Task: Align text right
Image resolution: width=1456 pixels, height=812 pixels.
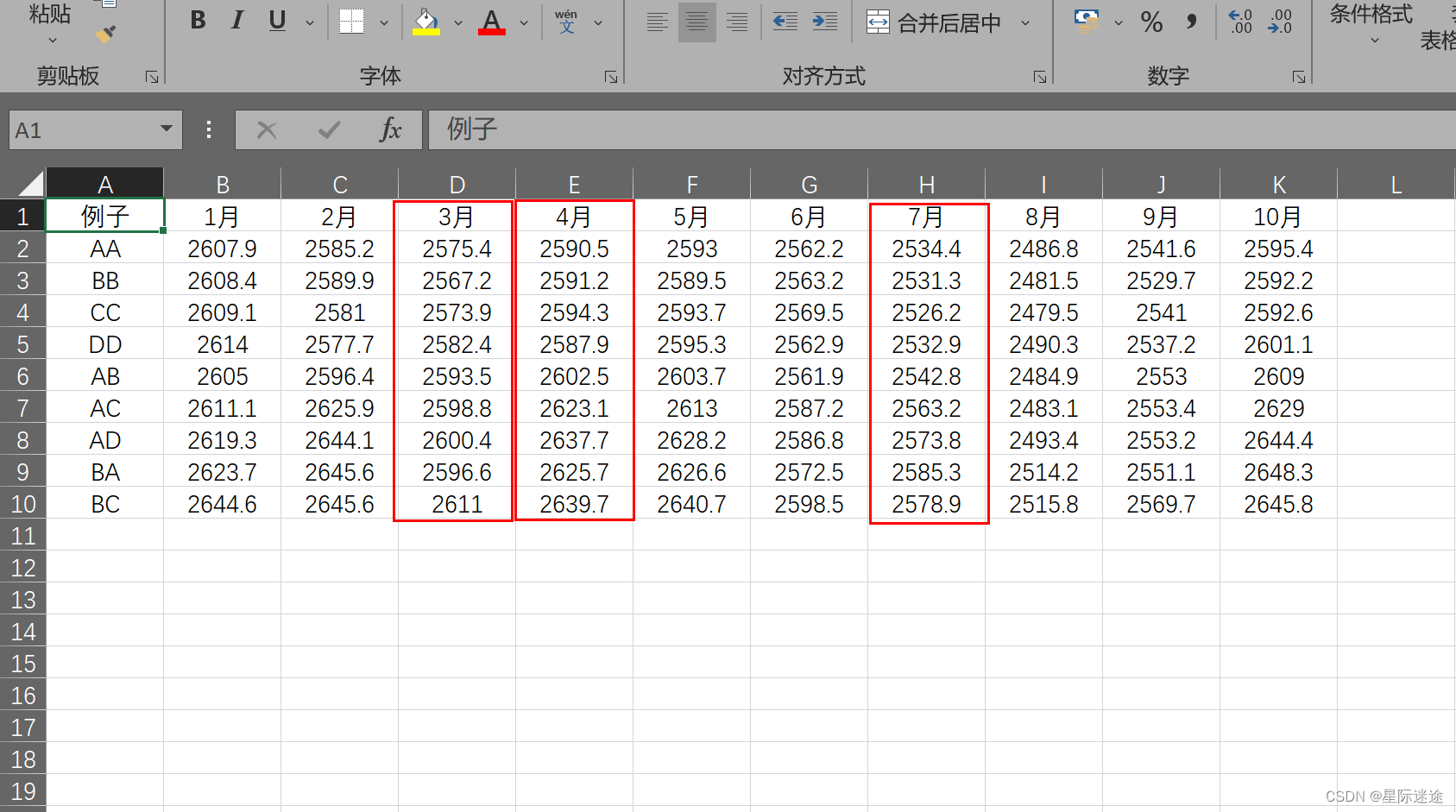Action: 737,22
